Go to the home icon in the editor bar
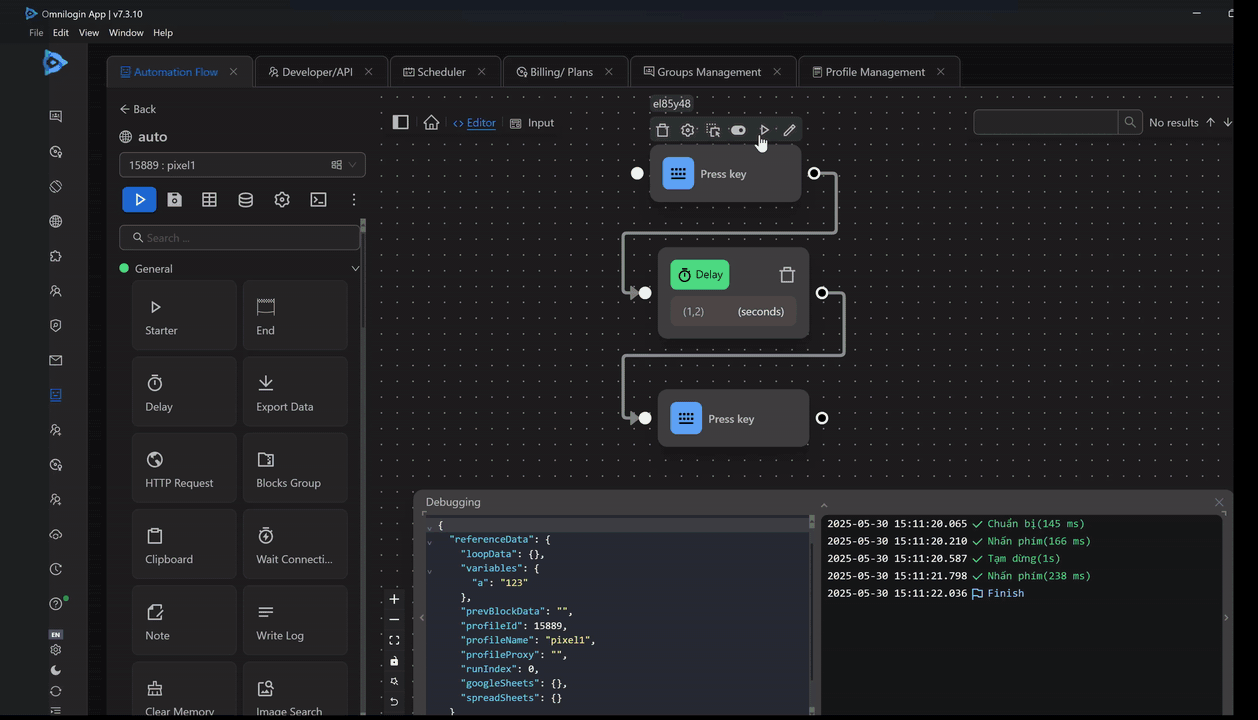Image resolution: width=1258 pixels, height=720 pixels. (431, 123)
